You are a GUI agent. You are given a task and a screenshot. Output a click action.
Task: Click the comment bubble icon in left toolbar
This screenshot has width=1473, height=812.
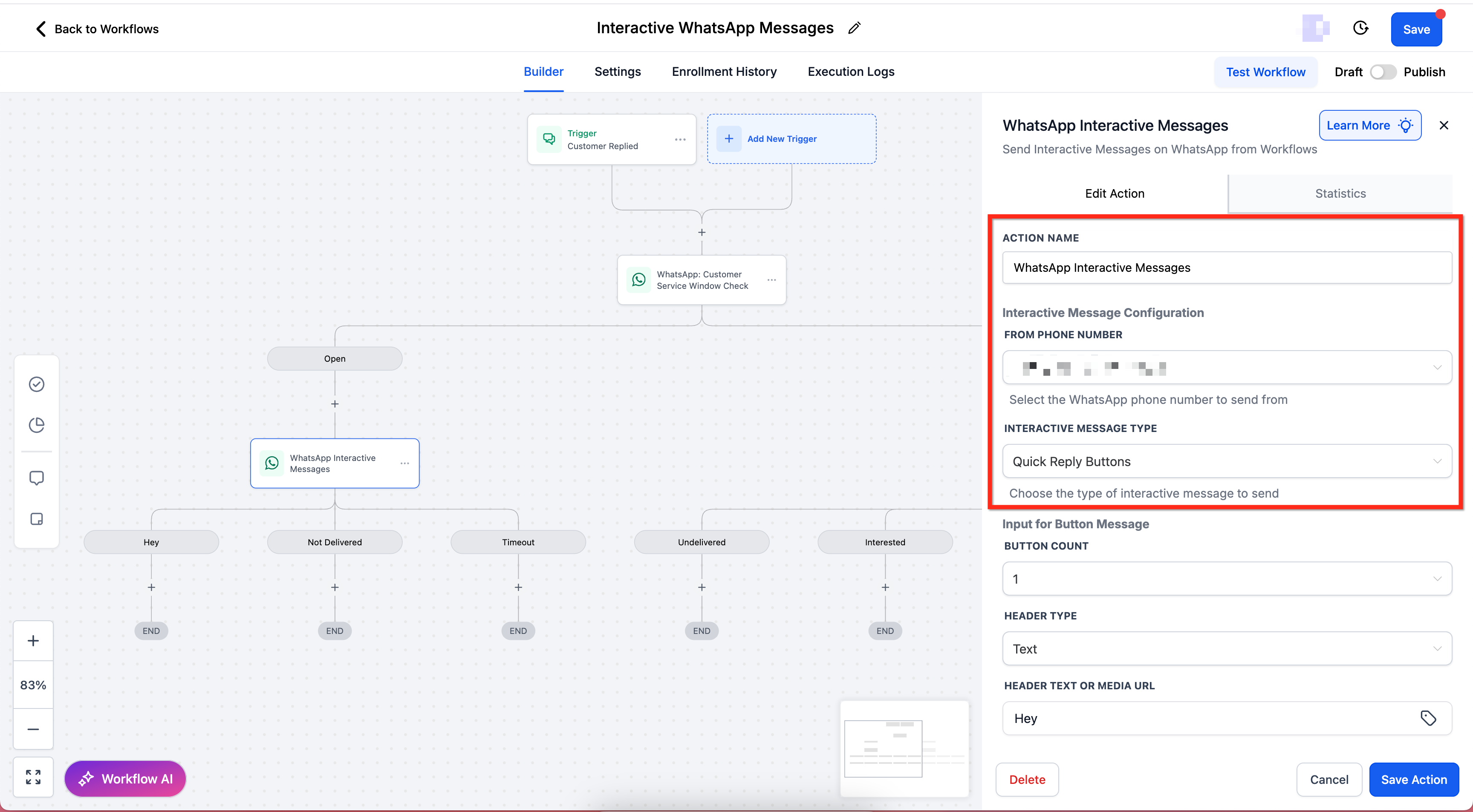[x=37, y=478]
